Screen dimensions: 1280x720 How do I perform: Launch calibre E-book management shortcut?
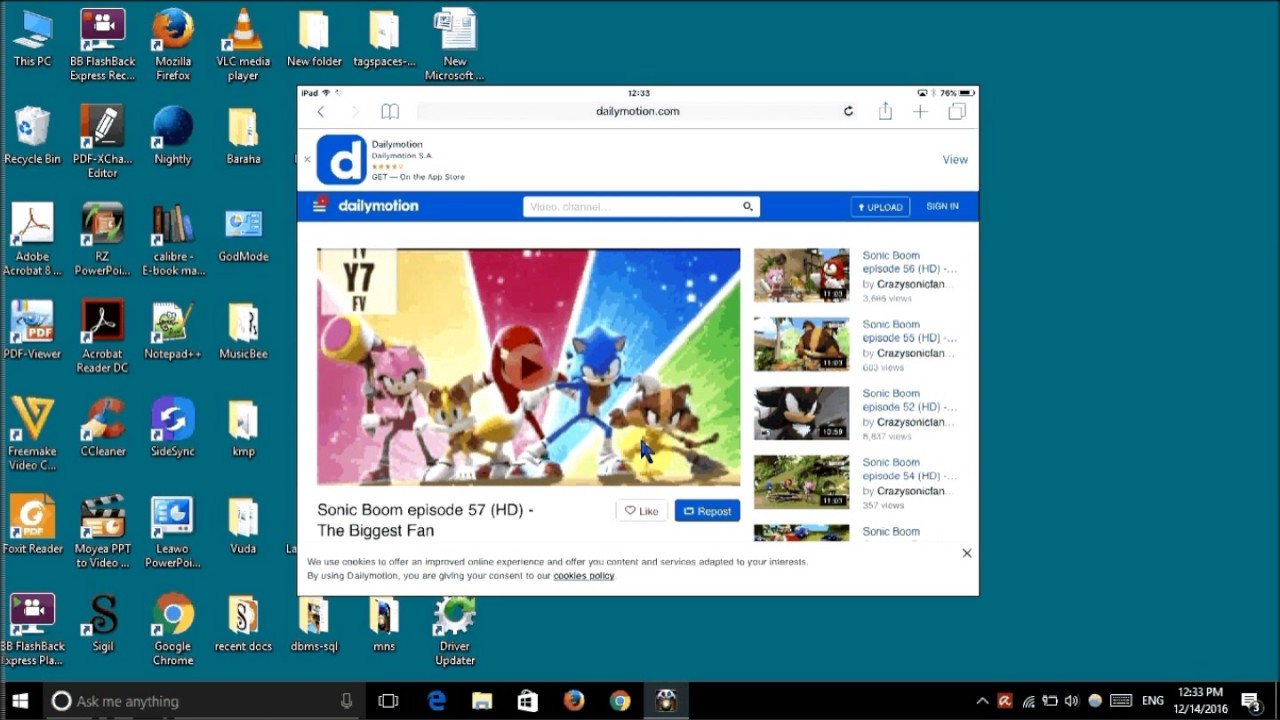click(x=173, y=240)
